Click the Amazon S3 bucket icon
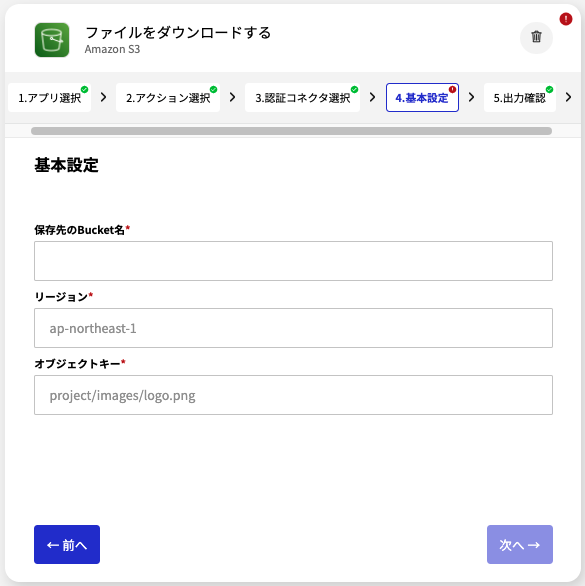This screenshot has height=586, width=585. [x=52, y=40]
